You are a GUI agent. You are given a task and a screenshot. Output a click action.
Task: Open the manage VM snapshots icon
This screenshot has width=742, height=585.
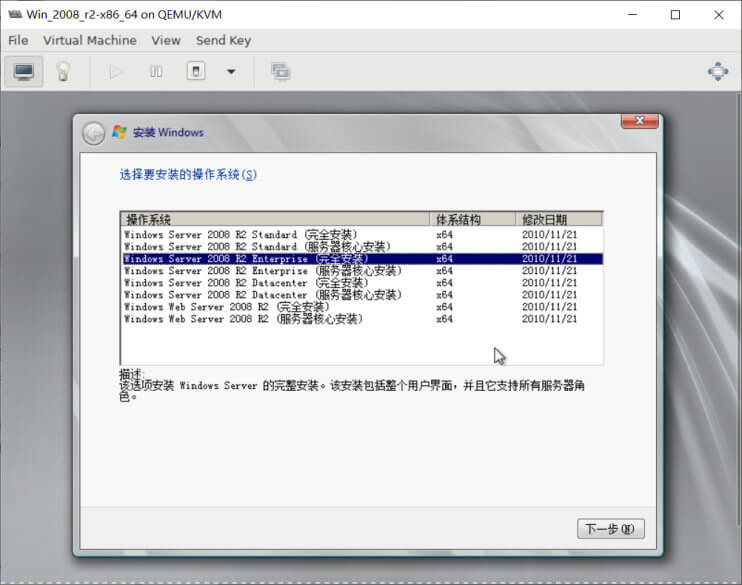[280, 71]
